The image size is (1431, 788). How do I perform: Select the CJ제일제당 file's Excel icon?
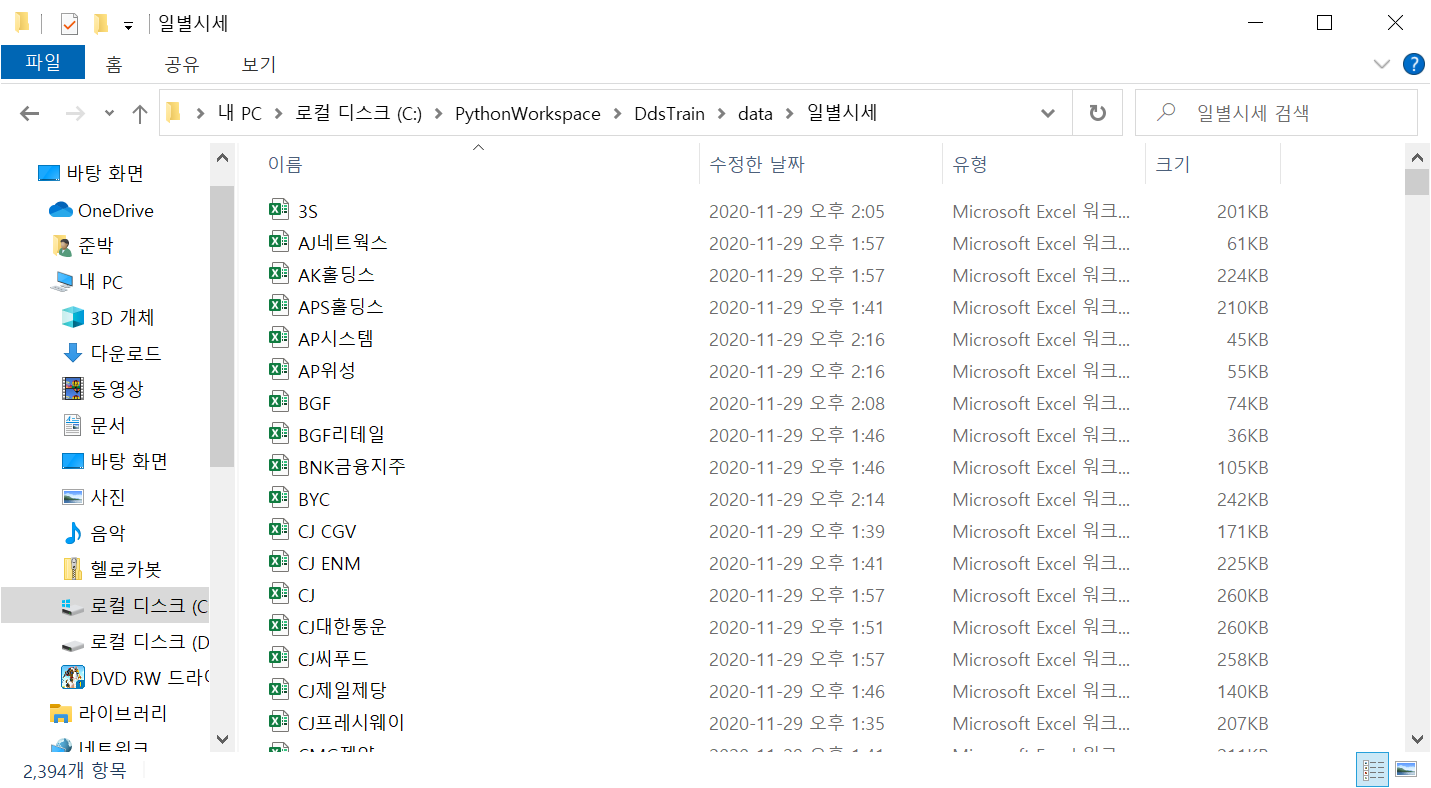(279, 689)
